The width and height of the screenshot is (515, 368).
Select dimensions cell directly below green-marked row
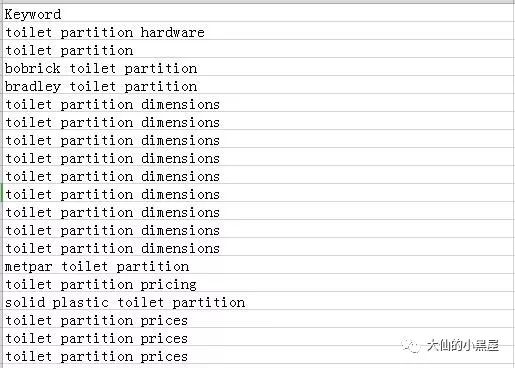258,211
